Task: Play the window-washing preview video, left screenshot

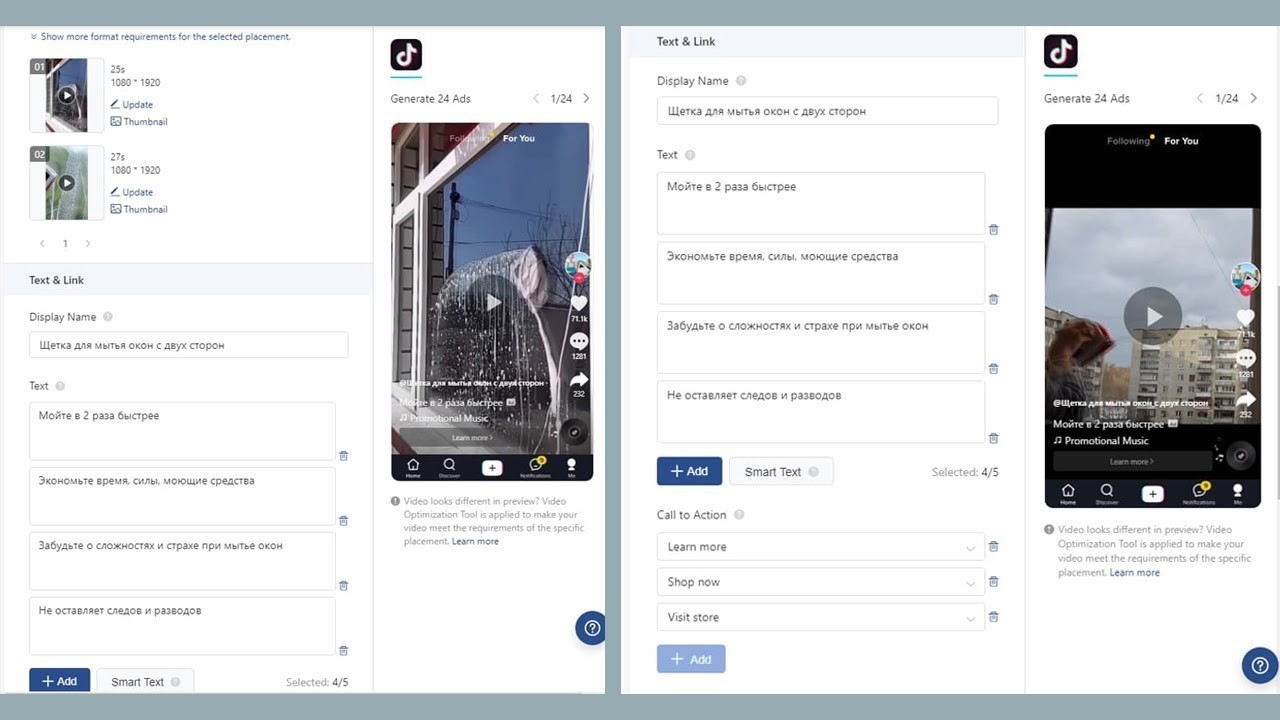Action: 492,302
